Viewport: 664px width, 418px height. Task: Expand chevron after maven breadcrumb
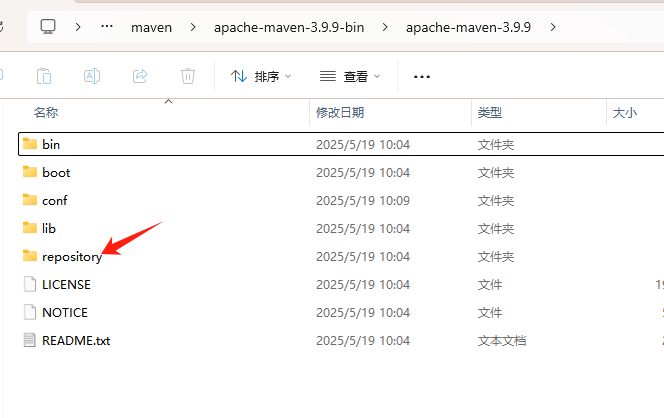click(x=193, y=27)
